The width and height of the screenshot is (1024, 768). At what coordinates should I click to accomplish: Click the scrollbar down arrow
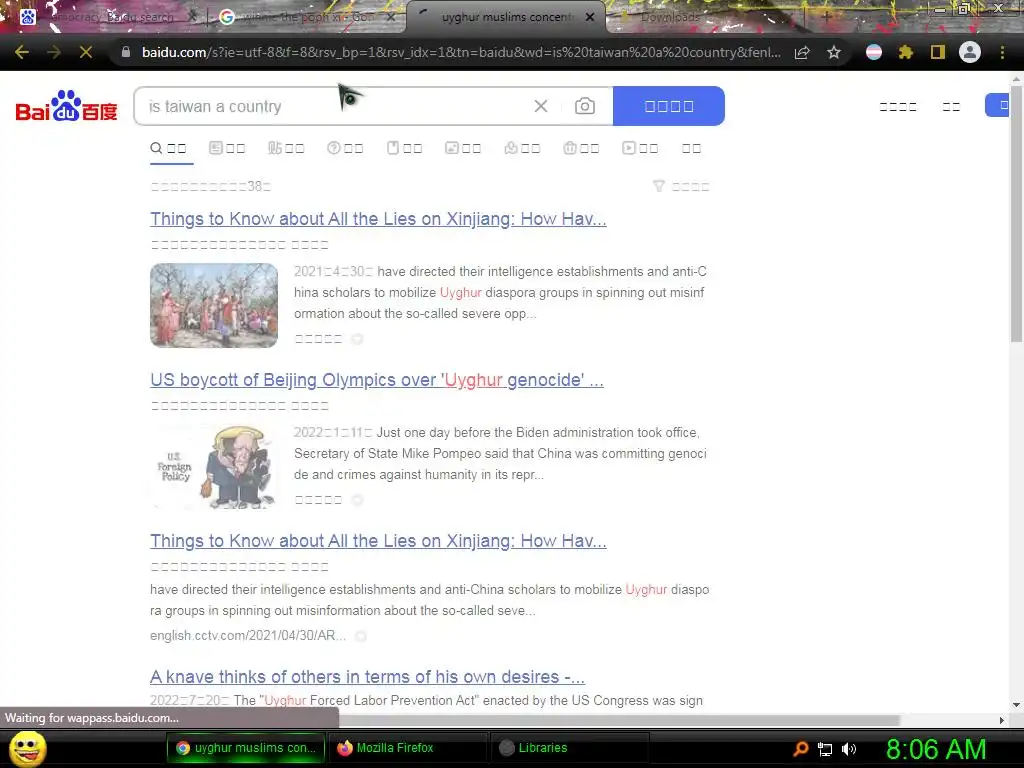click(x=1016, y=705)
